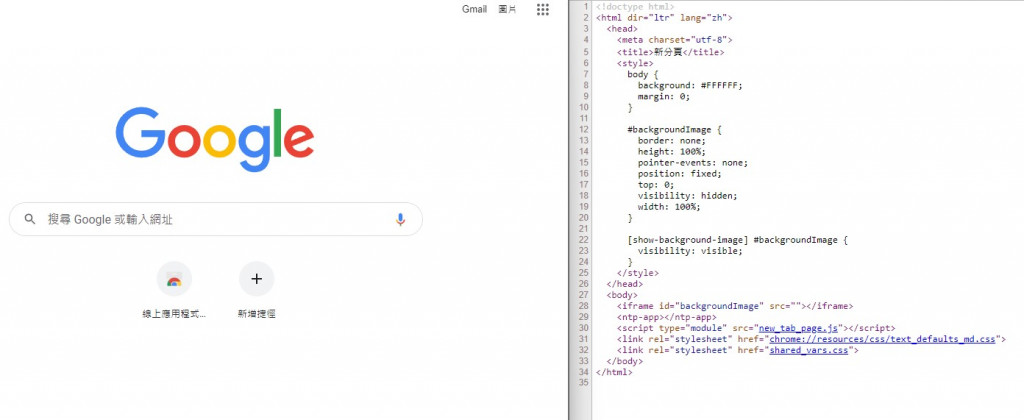Viewport: 1024px width, 420px height.
Task: Open the text_defaults_md.css resource link
Action: point(882,339)
